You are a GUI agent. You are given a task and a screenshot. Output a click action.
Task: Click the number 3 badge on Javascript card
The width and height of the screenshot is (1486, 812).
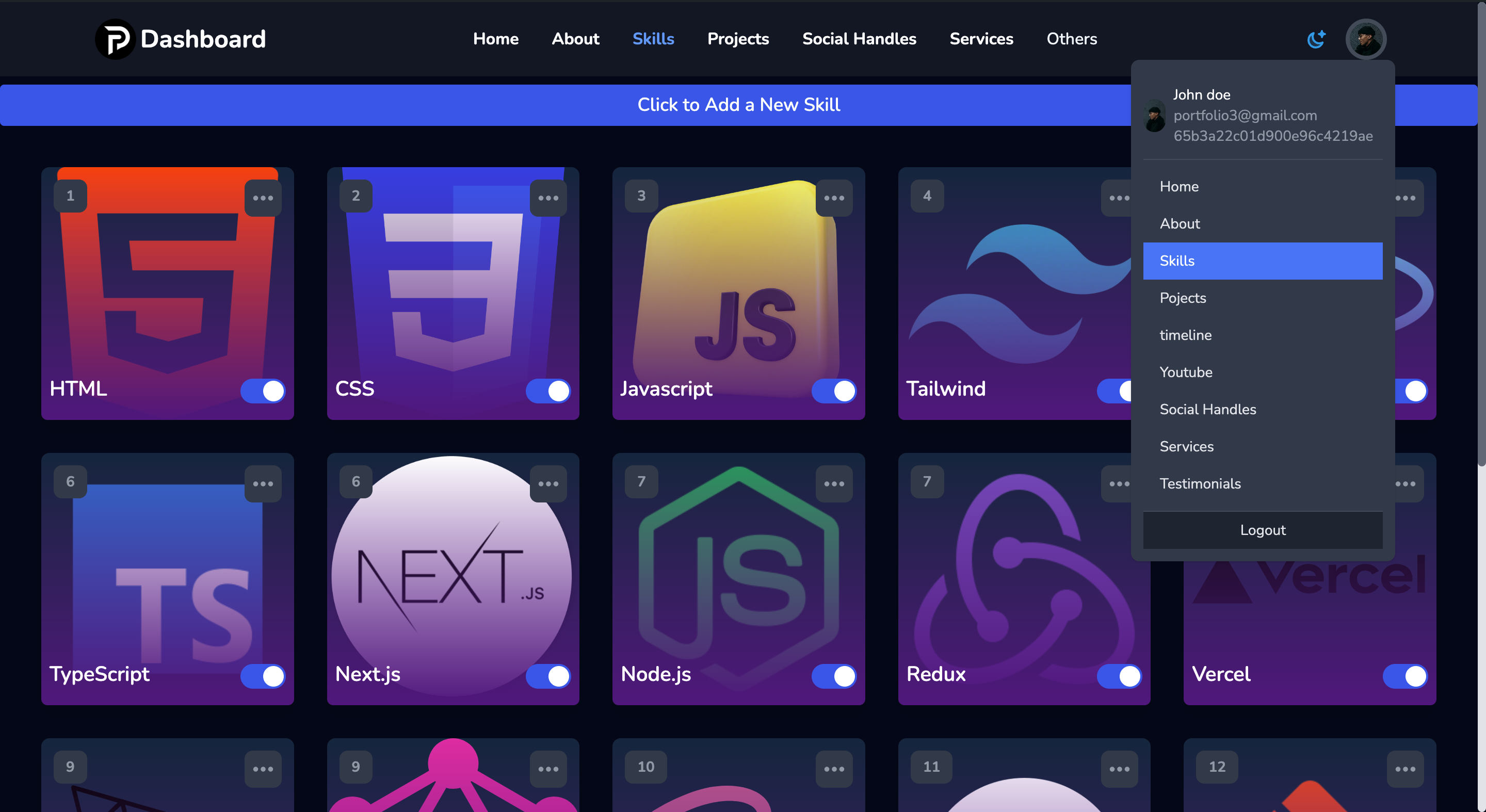tap(641, 196)
